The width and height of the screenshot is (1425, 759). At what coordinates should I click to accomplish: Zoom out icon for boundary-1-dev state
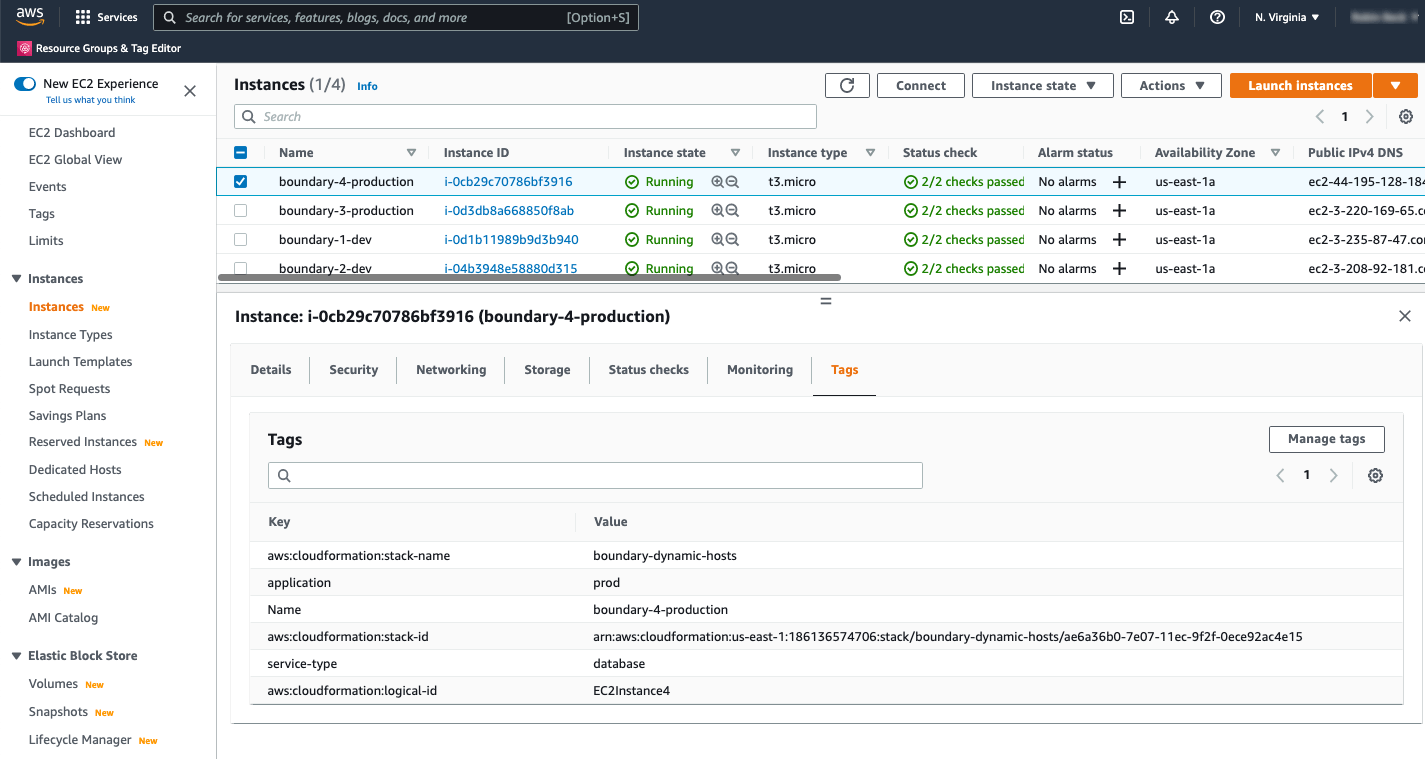[x=732, y=240]
